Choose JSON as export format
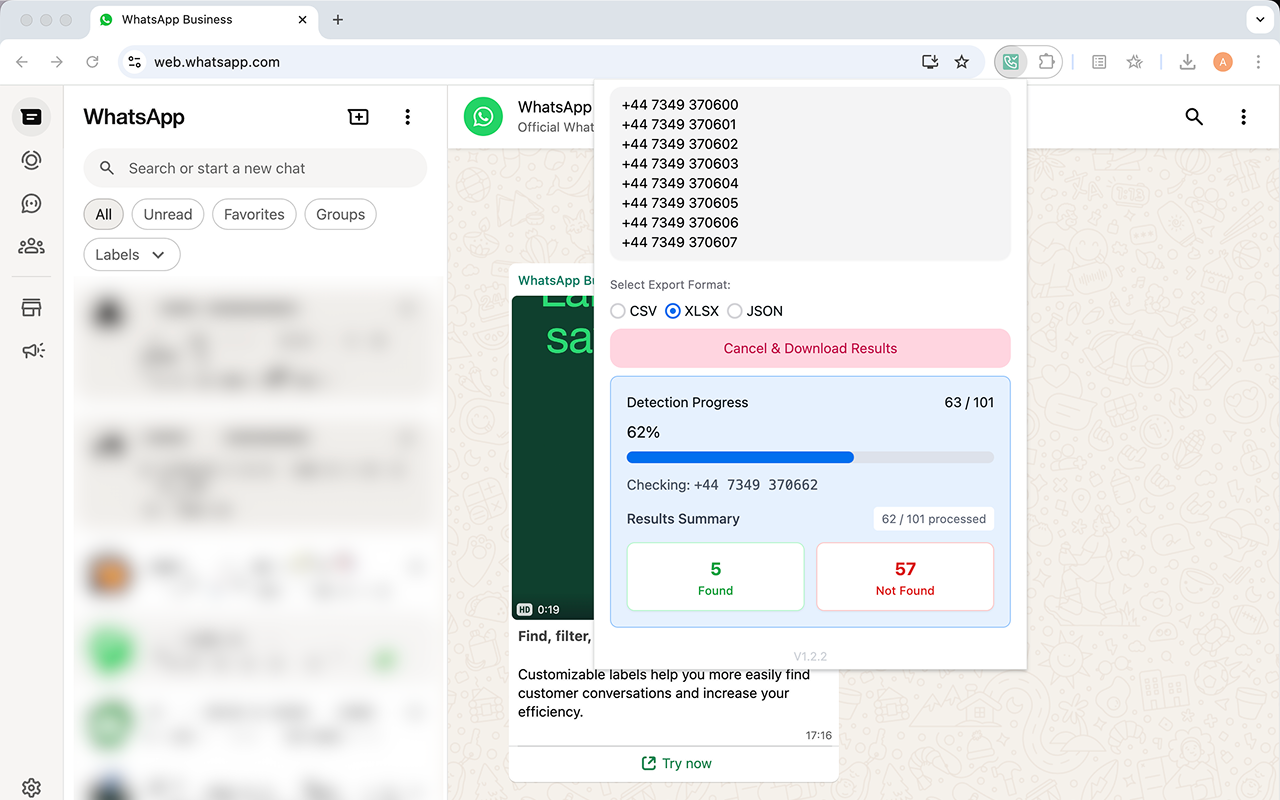 click(x=734, y=311)
